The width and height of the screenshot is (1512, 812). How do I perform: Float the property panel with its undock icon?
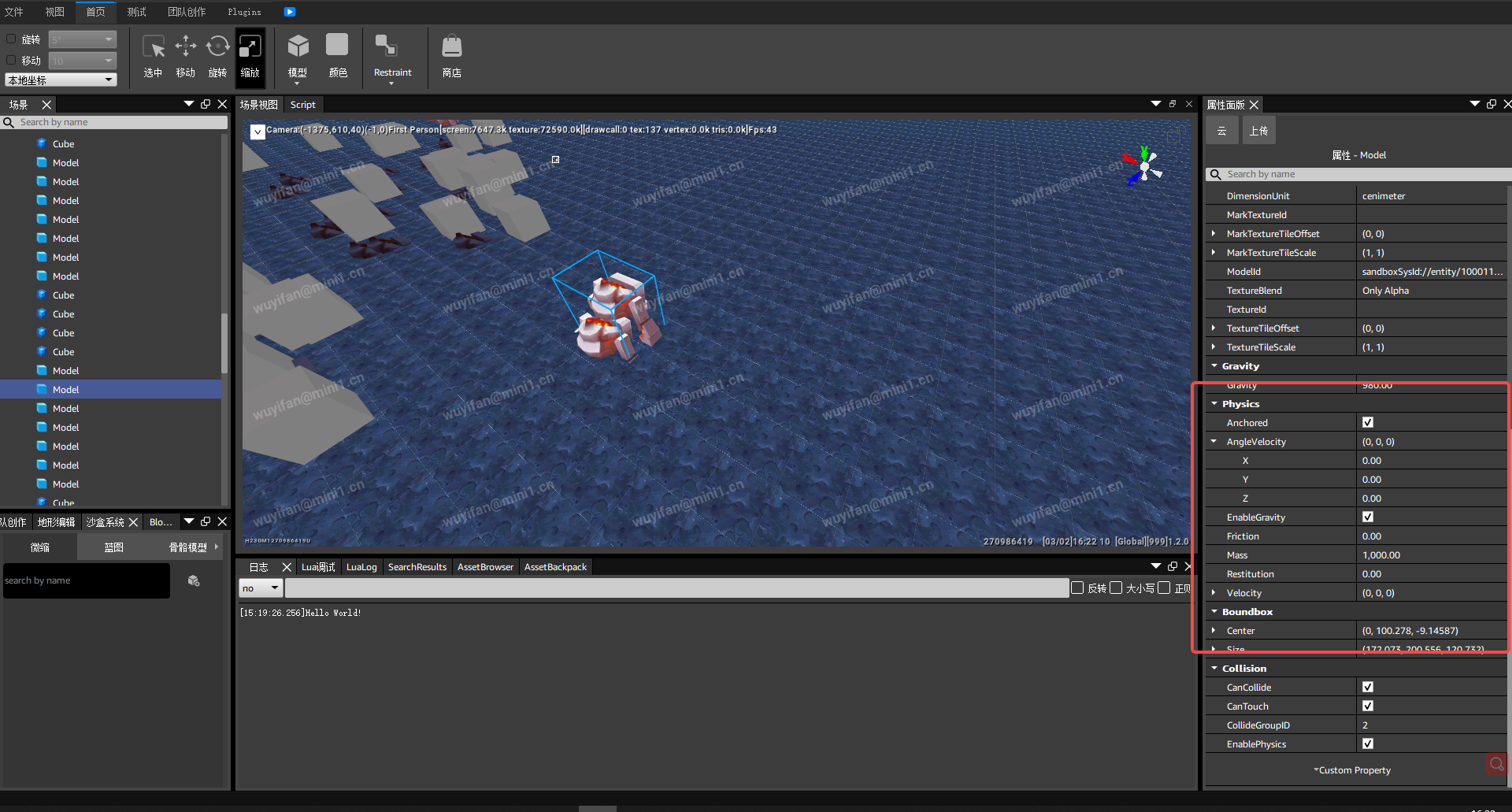pyautogui.click(x=1492, y=104)
